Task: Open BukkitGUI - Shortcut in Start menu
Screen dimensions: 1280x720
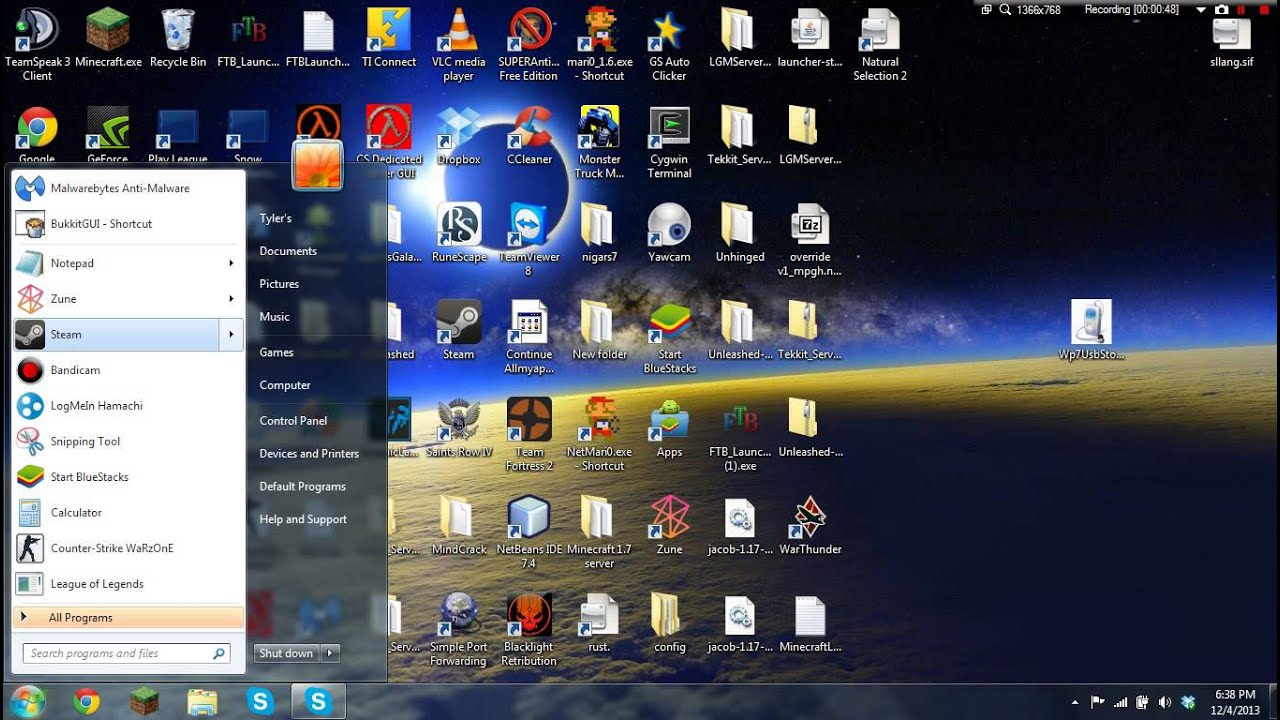Action: pyautogui.click(x=128, y=224)
